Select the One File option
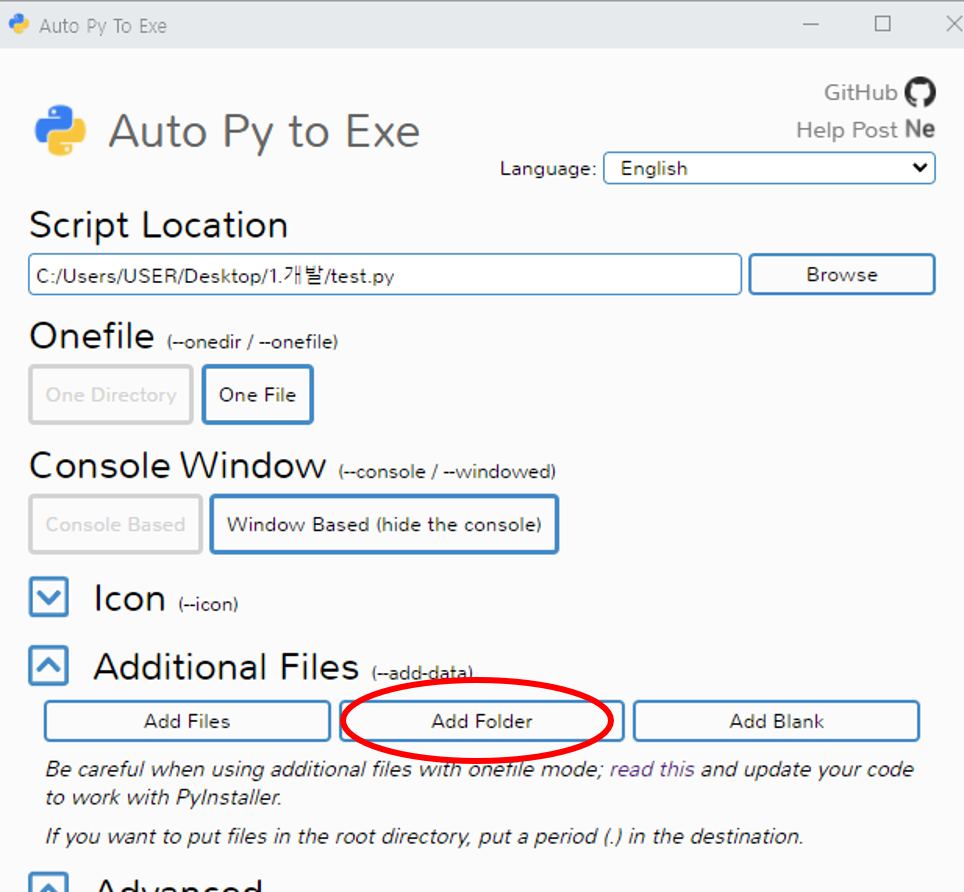964x892 pixels. pyautogui.click(x=258, y=395)
